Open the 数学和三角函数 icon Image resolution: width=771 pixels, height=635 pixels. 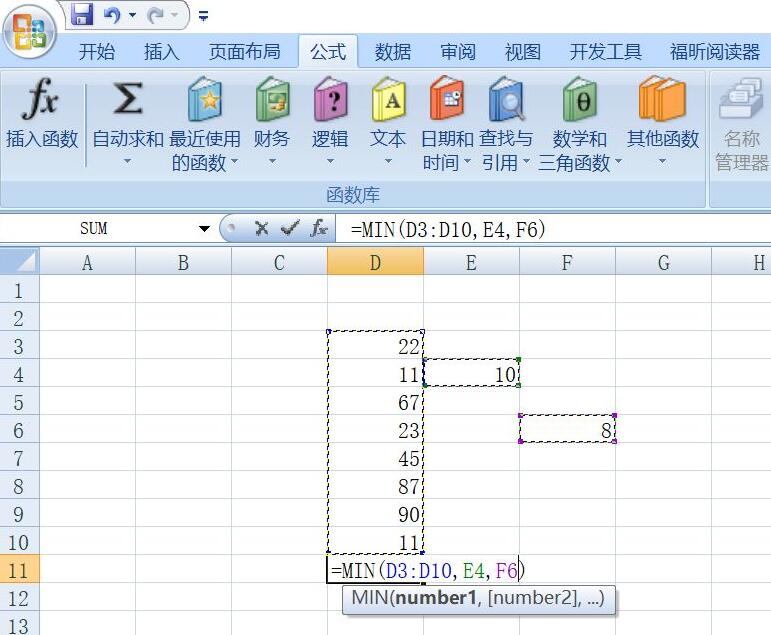pos(580,99)
